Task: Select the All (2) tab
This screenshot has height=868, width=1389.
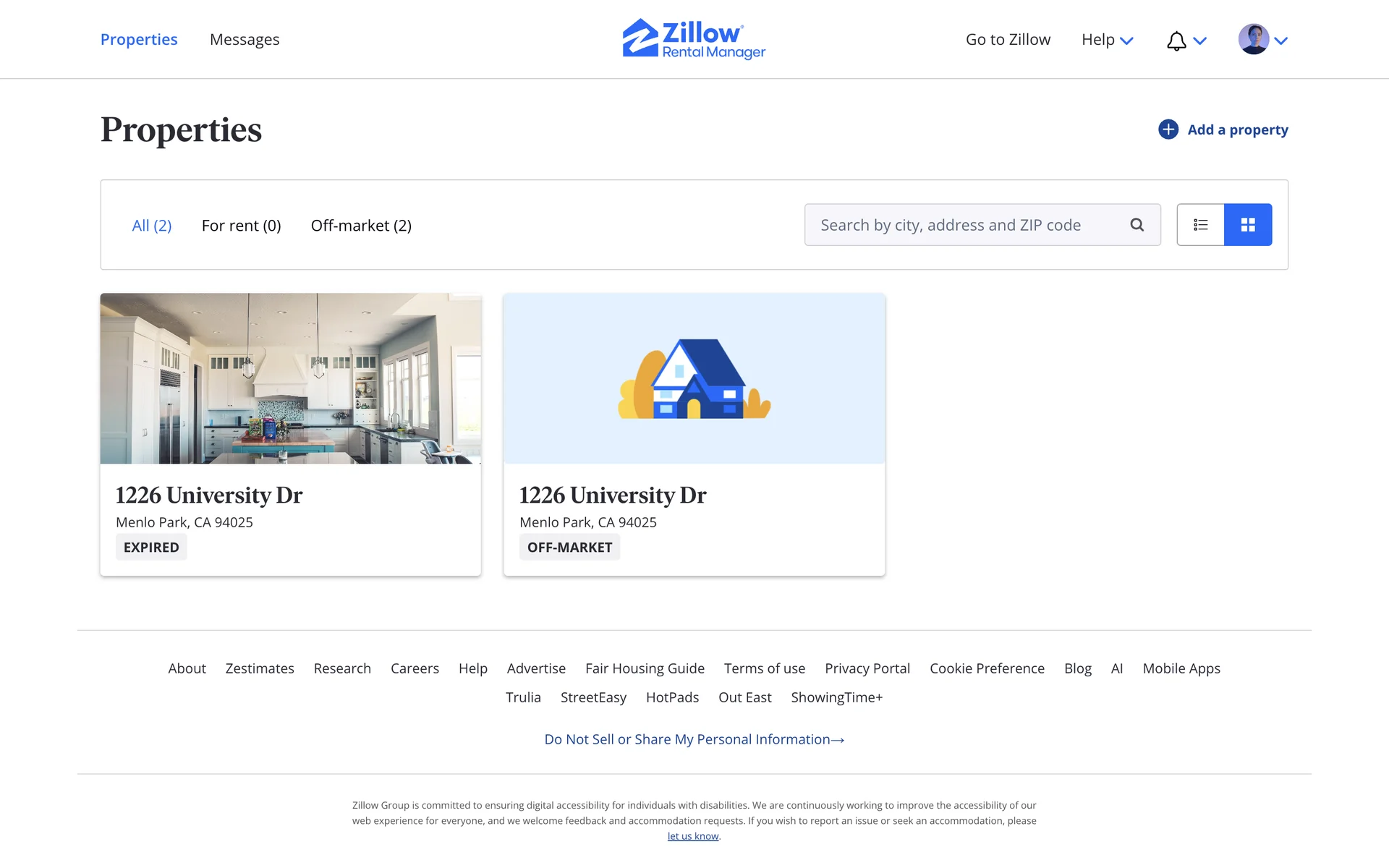Action: pos(151,226)
